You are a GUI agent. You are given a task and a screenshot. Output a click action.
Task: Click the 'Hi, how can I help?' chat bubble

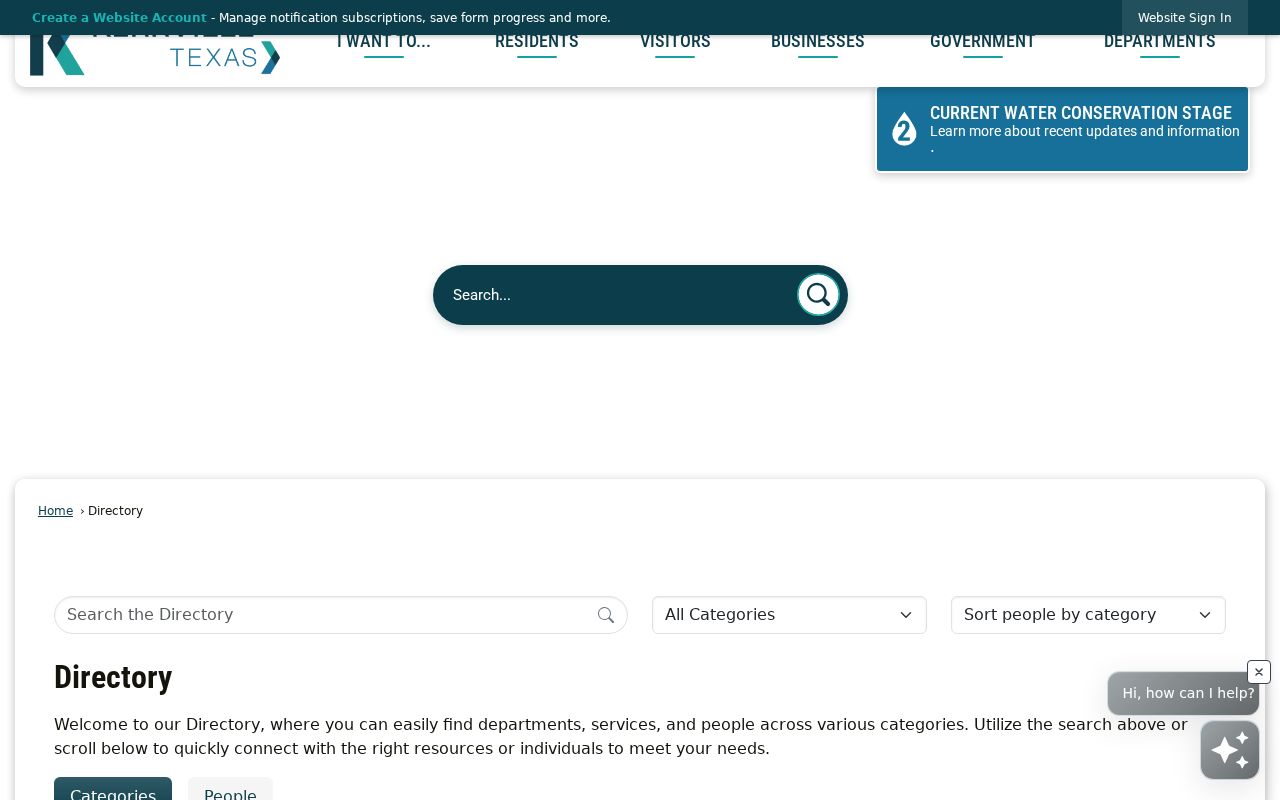1183,693
